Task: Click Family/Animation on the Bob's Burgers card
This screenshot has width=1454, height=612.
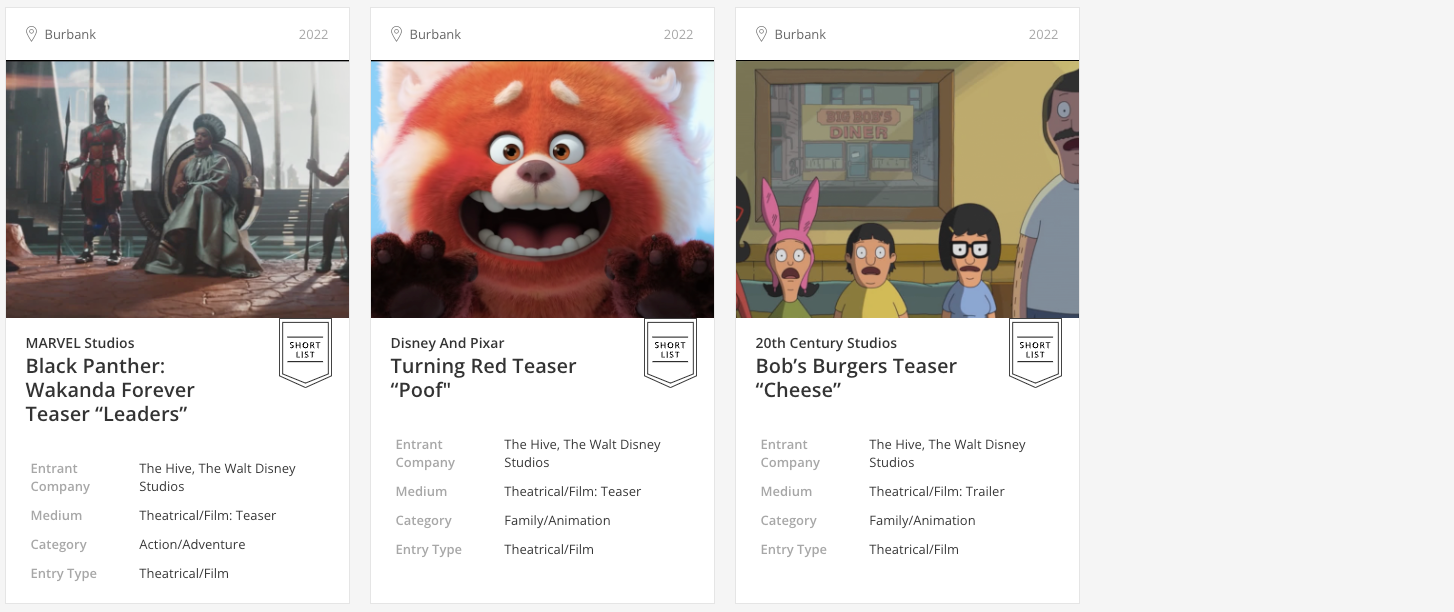Action: coord(922,521)
